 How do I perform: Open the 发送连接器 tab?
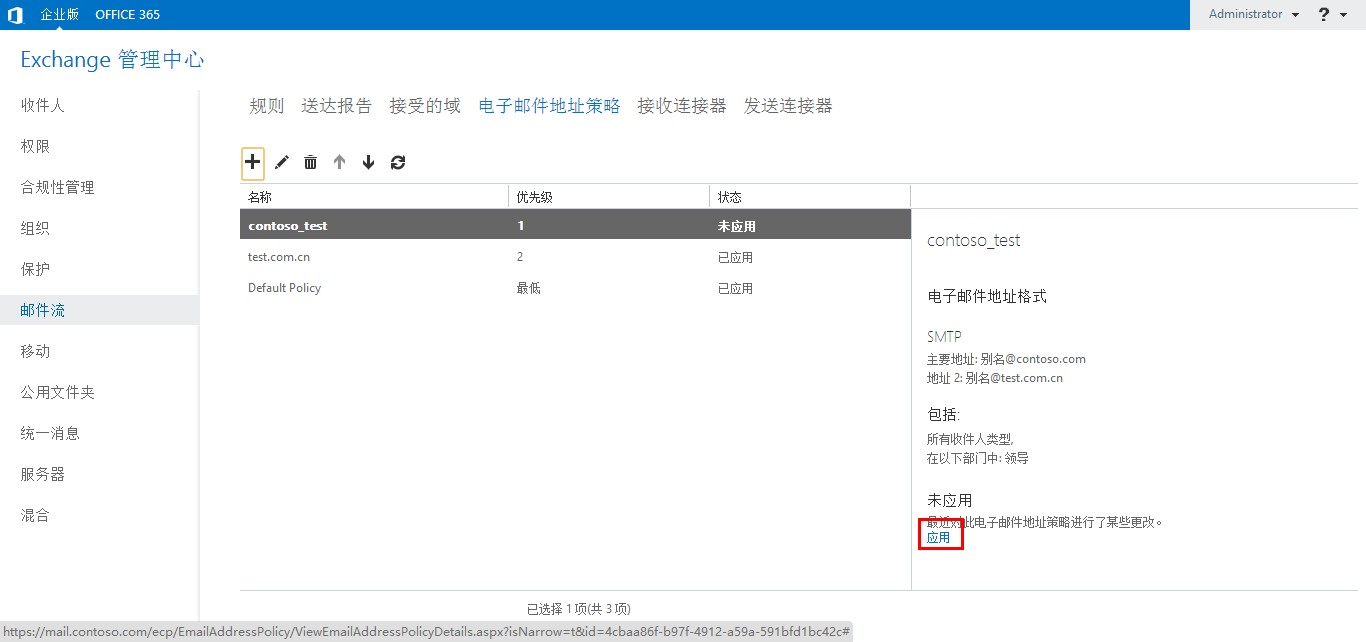pos(788,106)
